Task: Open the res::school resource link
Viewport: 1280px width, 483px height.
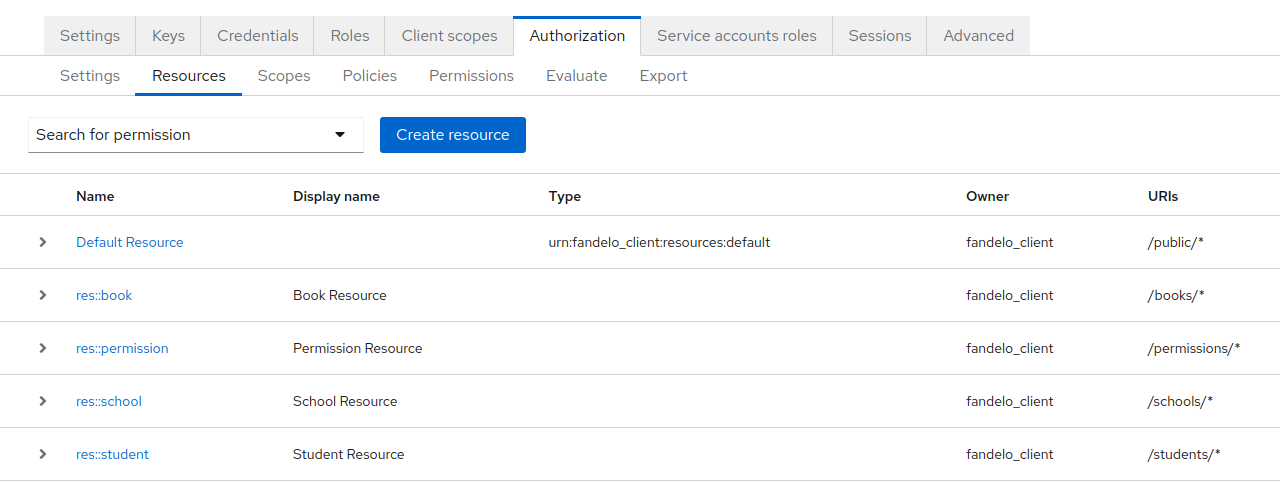Action: coord(109,401)
